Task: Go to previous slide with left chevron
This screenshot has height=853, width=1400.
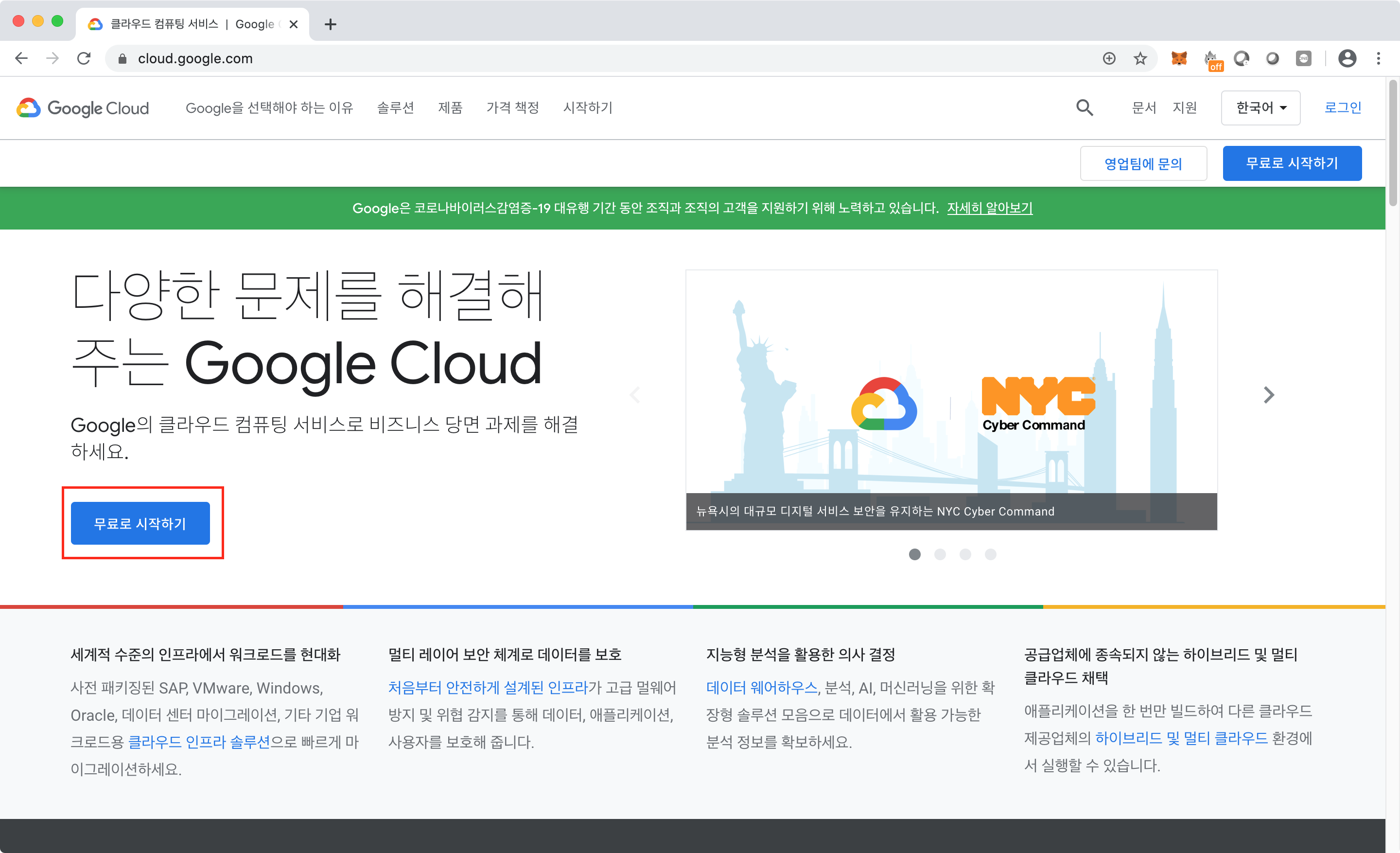Action: click(x=635, y=395)
